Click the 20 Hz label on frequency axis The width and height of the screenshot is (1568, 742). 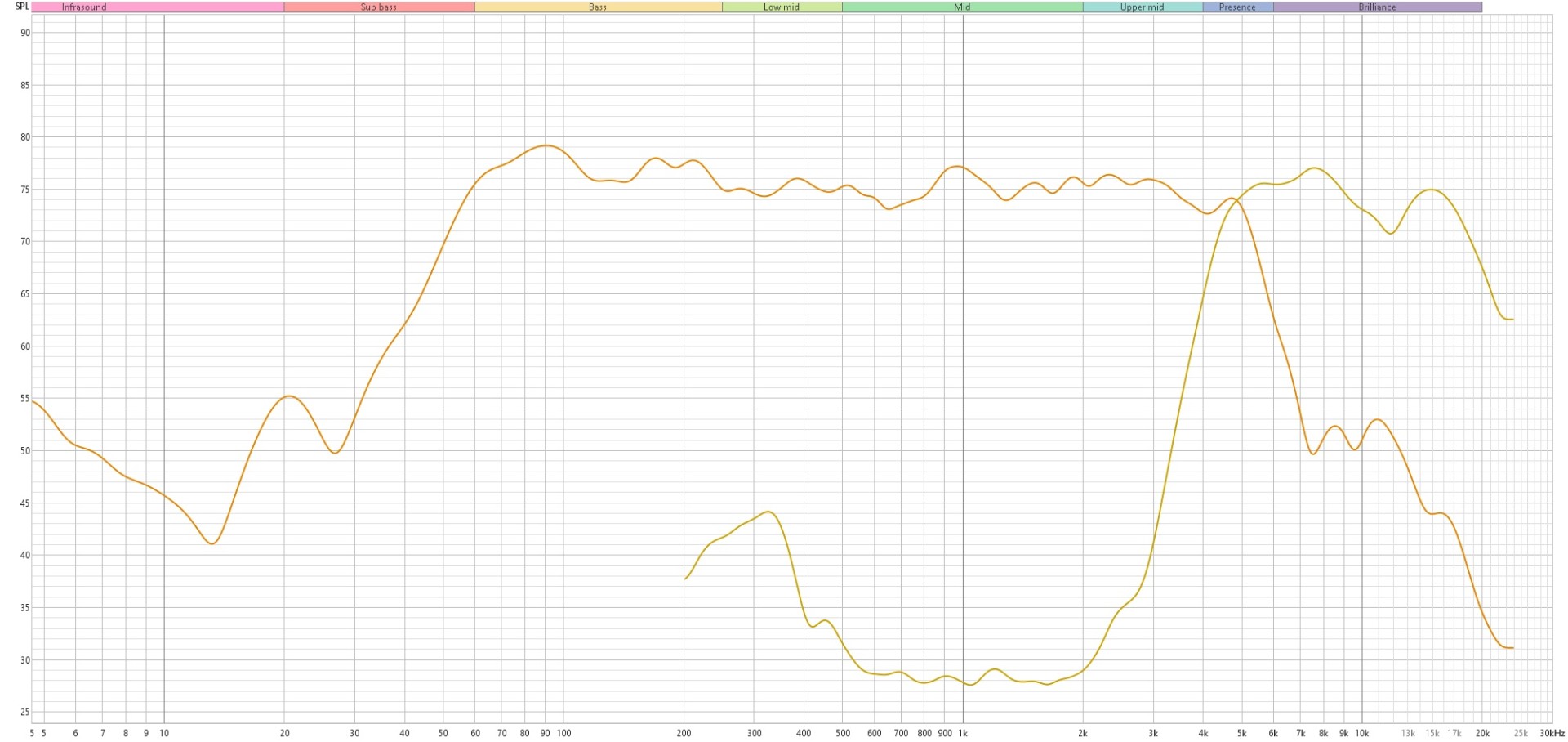coord(284,733)
